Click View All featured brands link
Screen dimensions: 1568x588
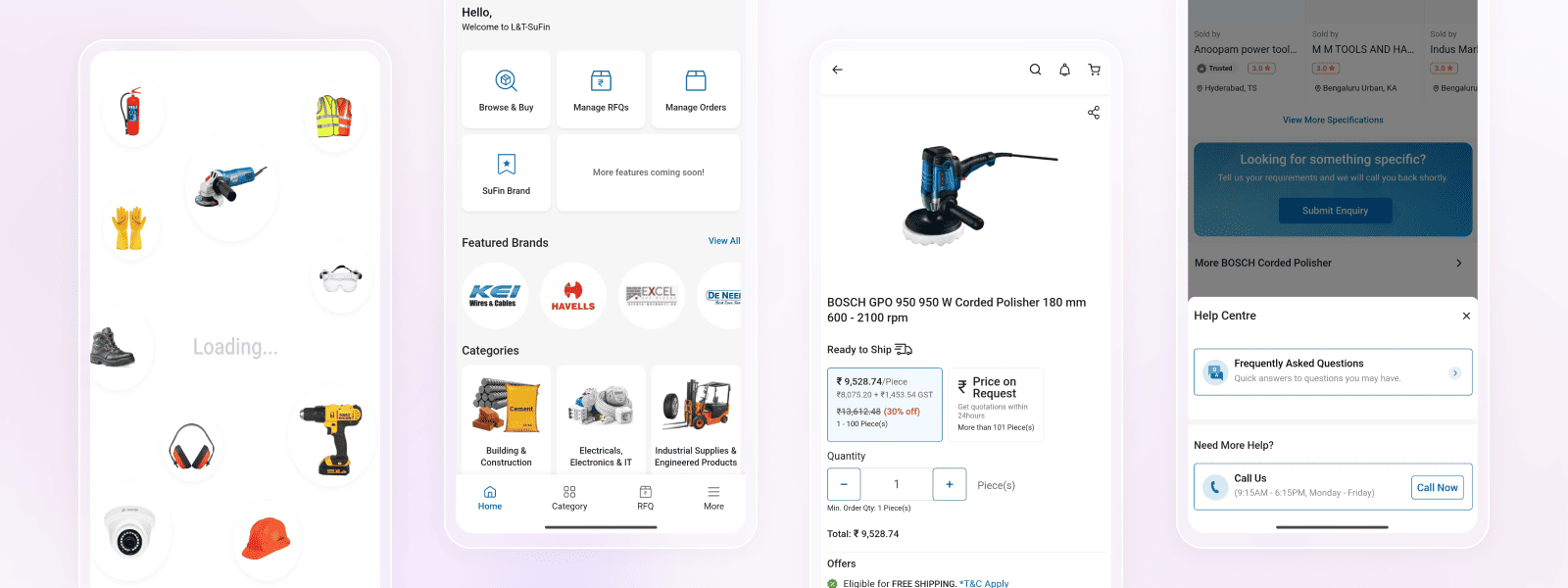724,241
